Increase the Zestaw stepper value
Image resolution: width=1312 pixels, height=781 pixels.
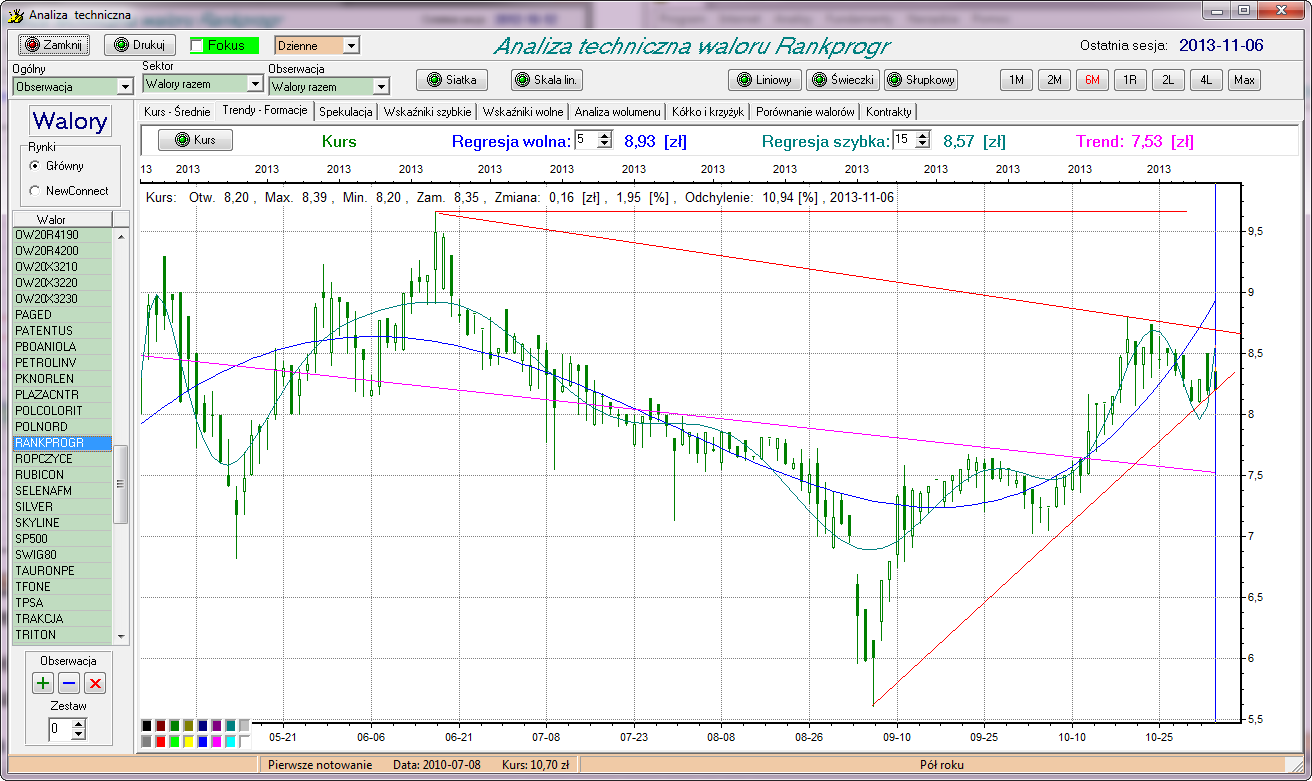pyautogui.click(x=79, y=724)
